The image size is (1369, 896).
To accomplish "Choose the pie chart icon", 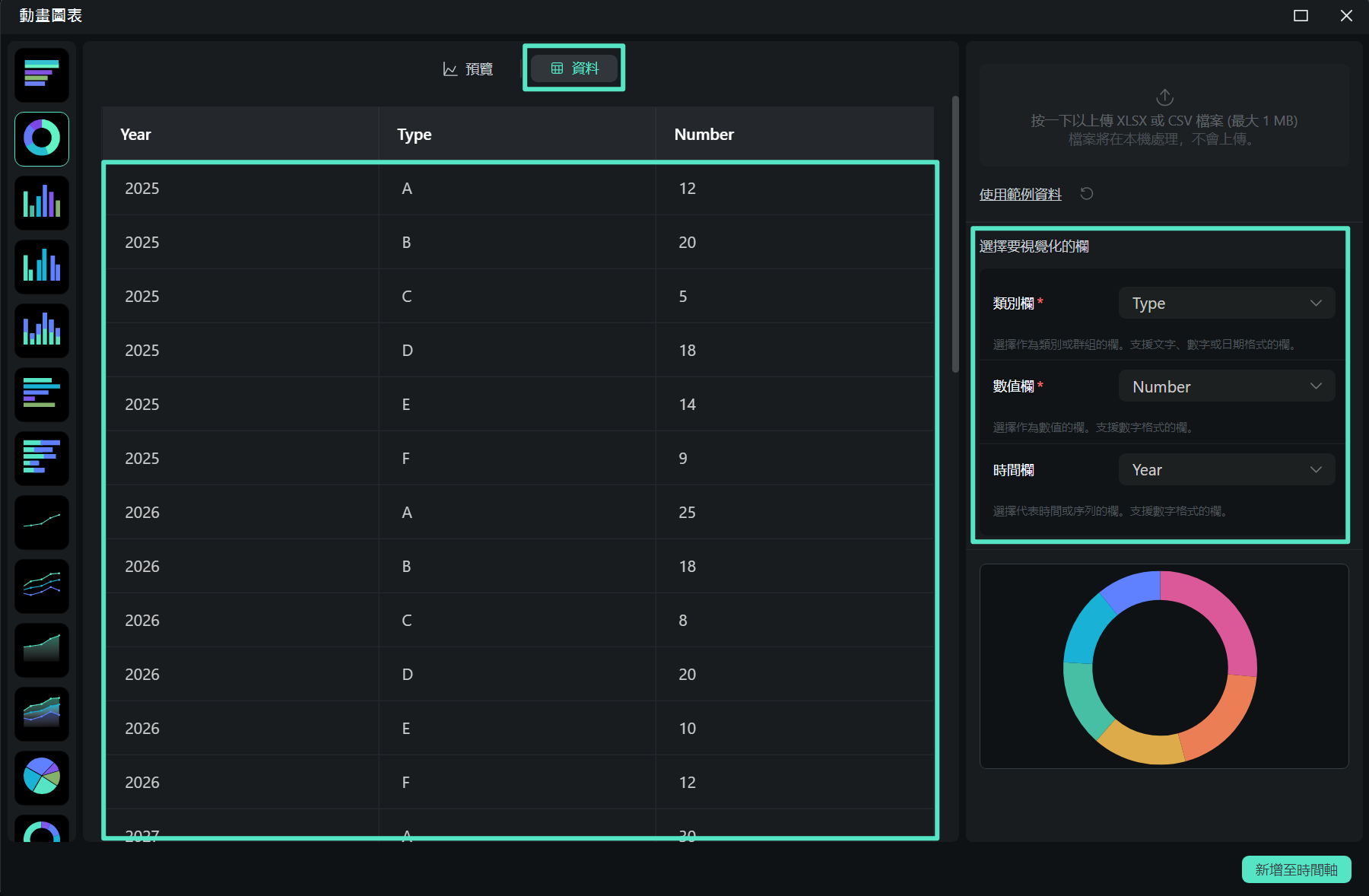I will pos(42,777).
